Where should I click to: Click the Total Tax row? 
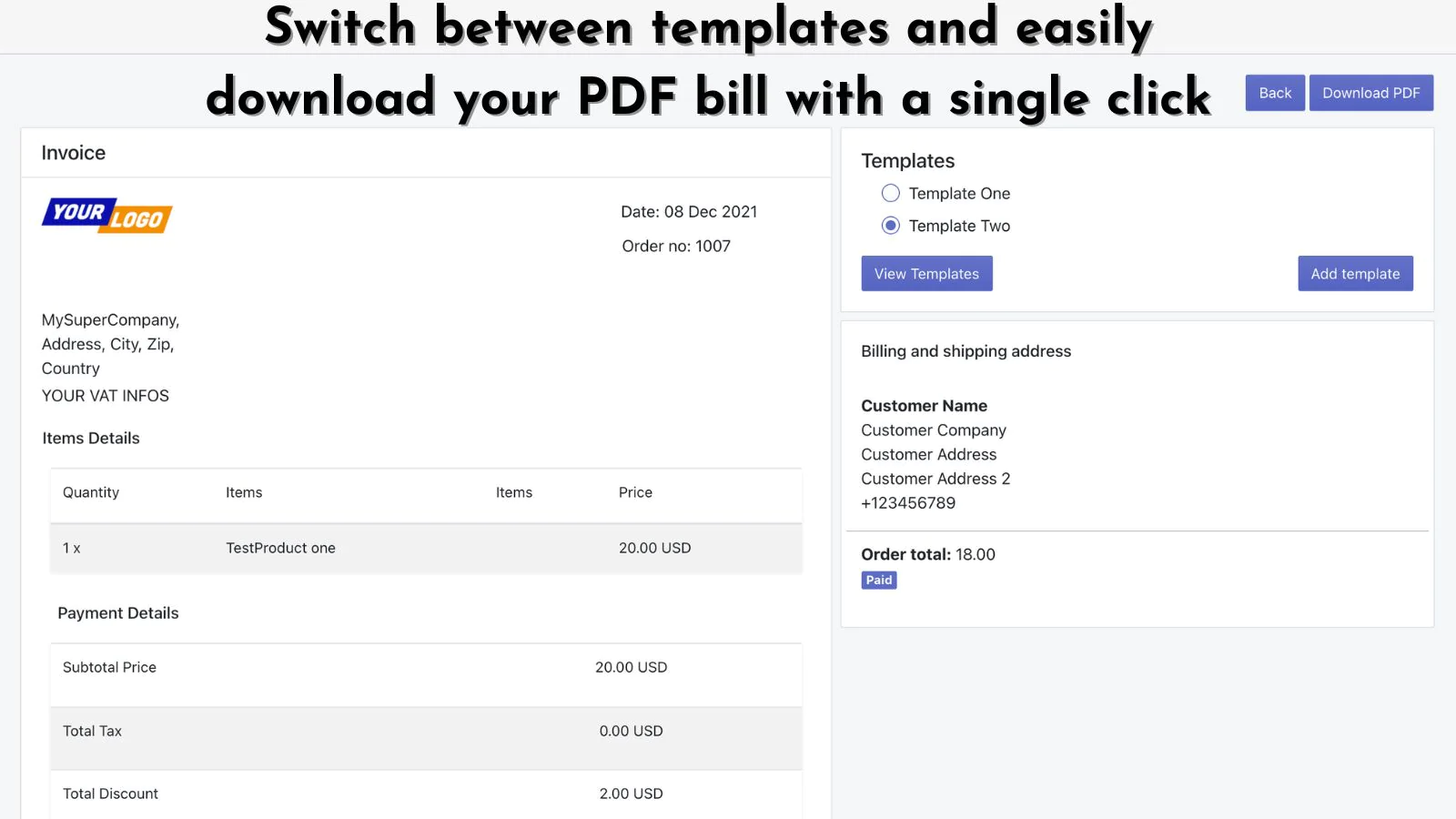tap(426, 738)
